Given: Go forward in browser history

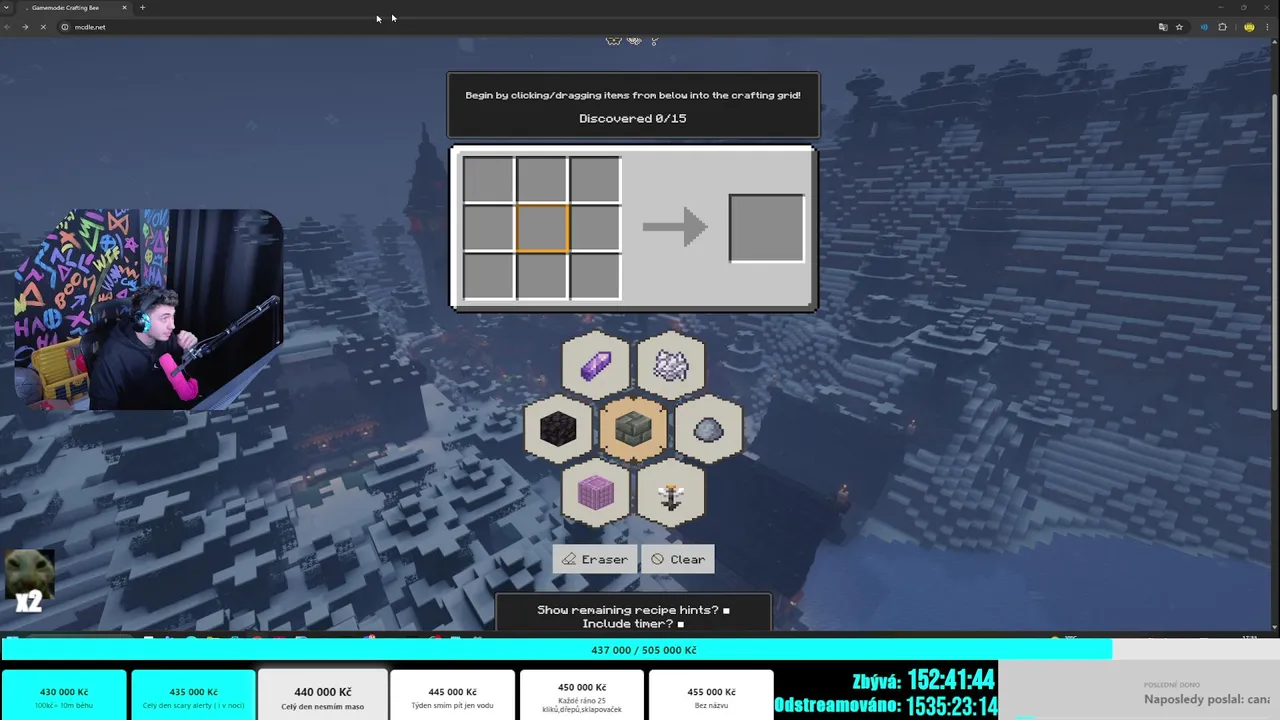Looking at the screenshot, I should click(x=25, y=27).
